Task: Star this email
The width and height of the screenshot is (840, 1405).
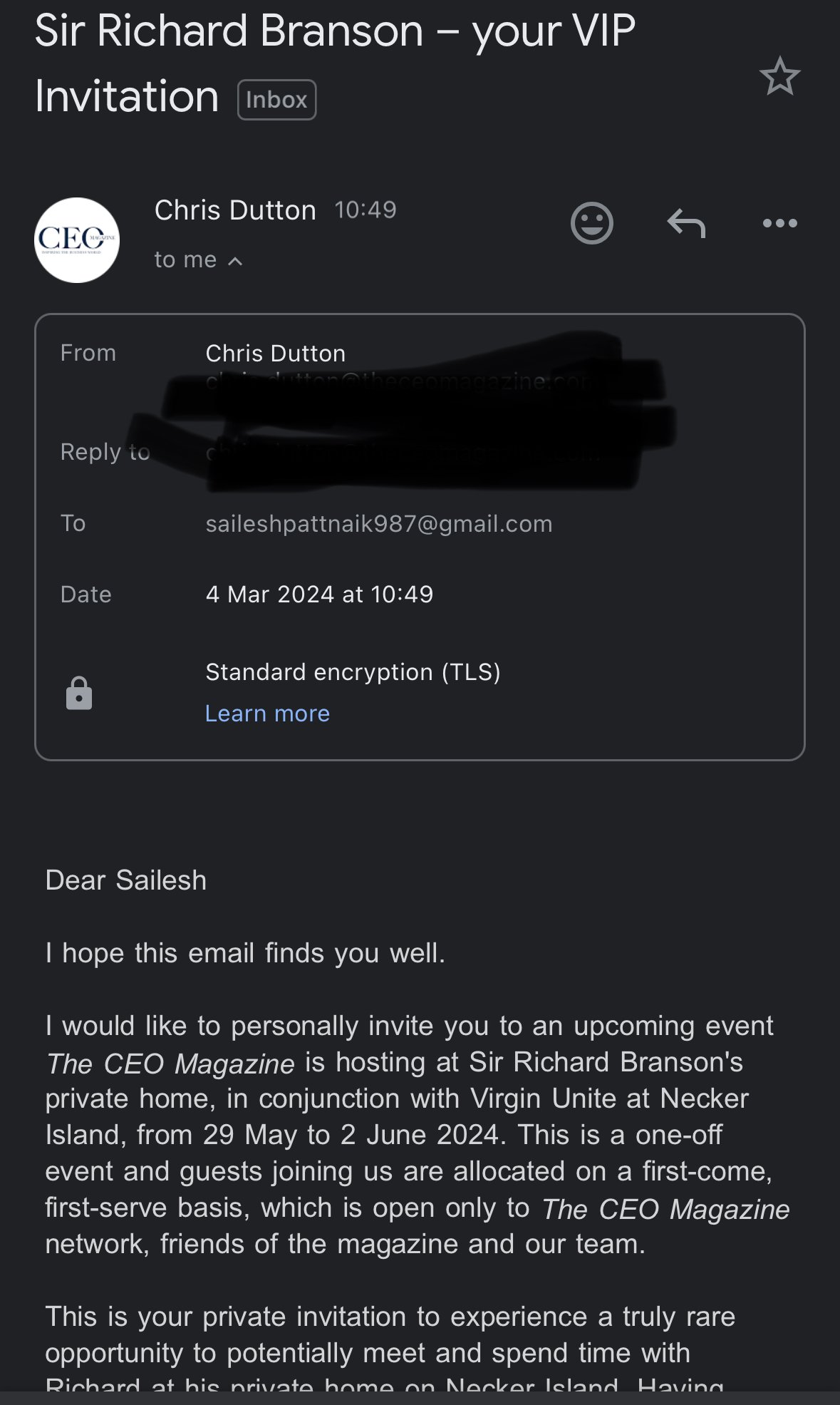Action: [x=779, y=76]
